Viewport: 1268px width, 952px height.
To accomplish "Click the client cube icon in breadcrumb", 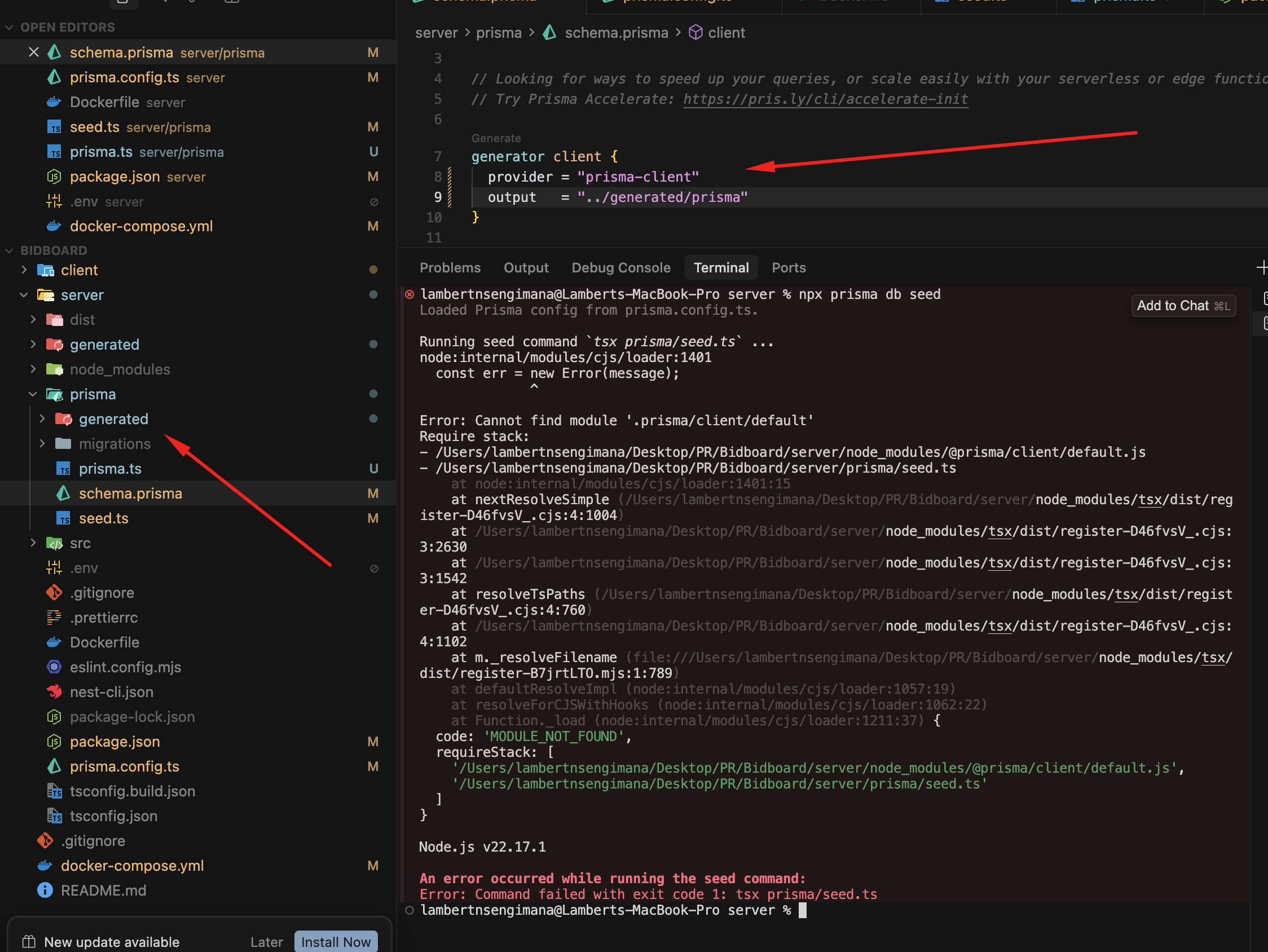I will point(695,33).
